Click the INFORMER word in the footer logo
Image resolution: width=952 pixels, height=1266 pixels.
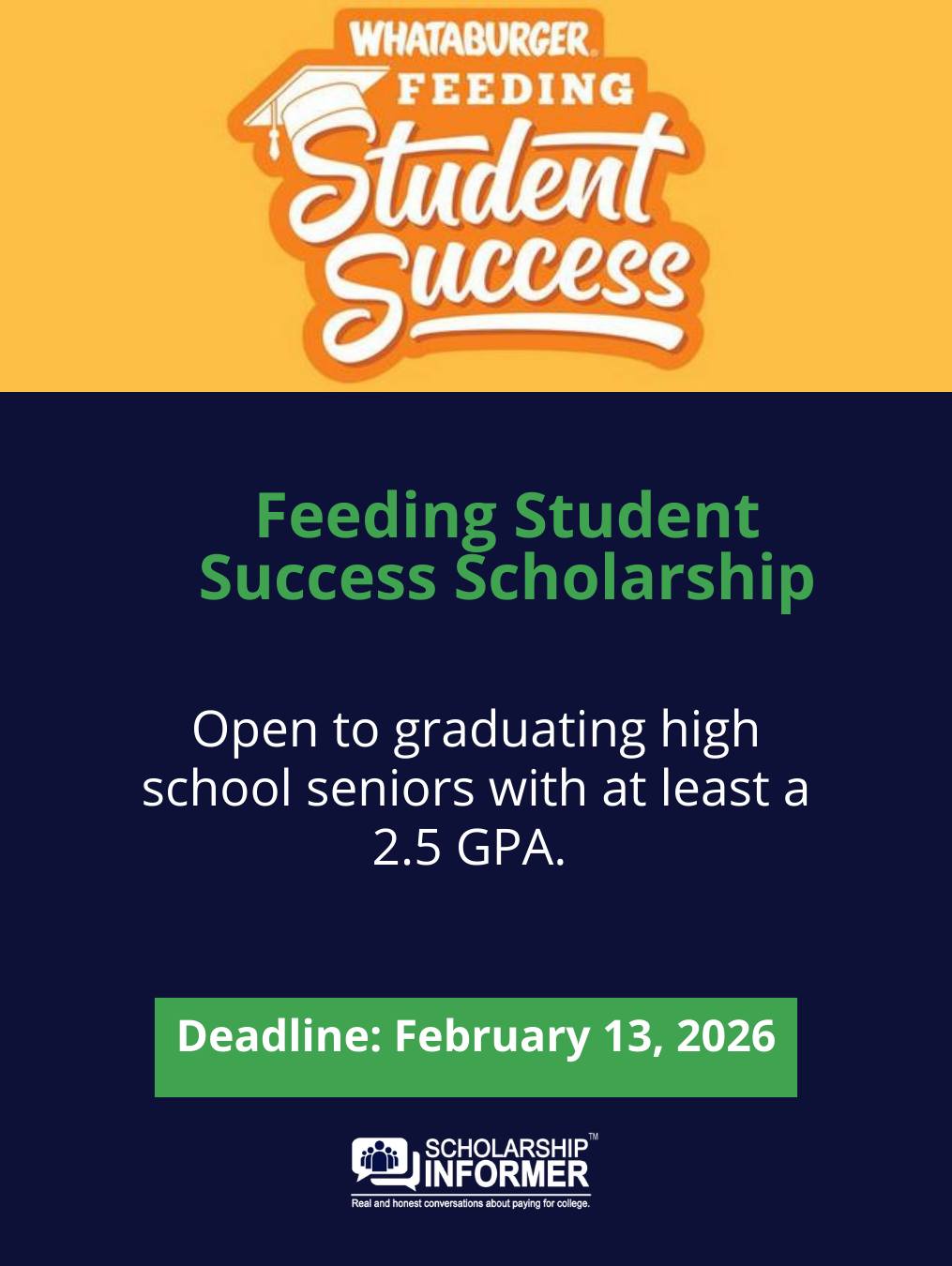pyautogui.click(x=506, y=1175)
